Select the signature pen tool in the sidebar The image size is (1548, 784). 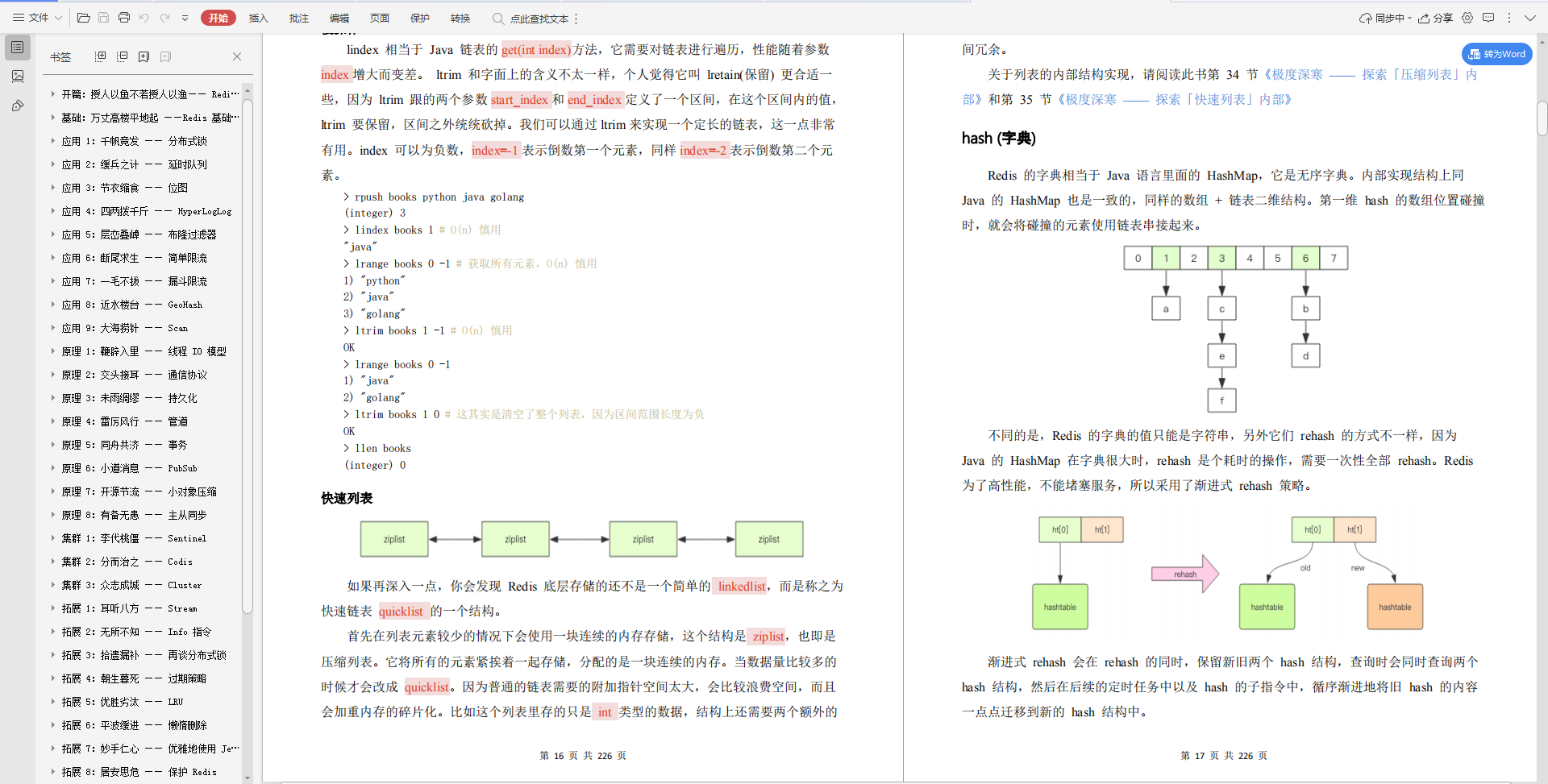point(17,106)
